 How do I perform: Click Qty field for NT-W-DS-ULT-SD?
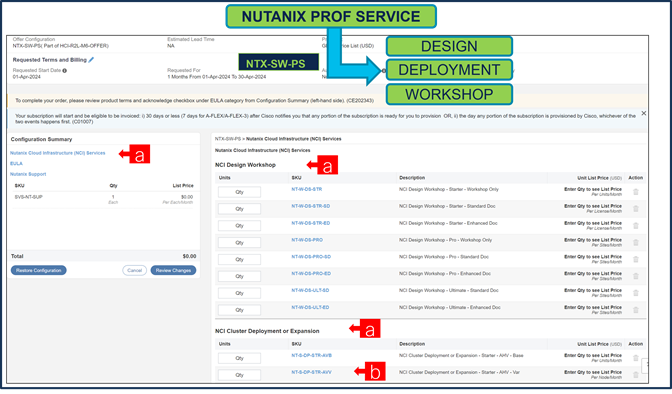(x=239, y=293)
